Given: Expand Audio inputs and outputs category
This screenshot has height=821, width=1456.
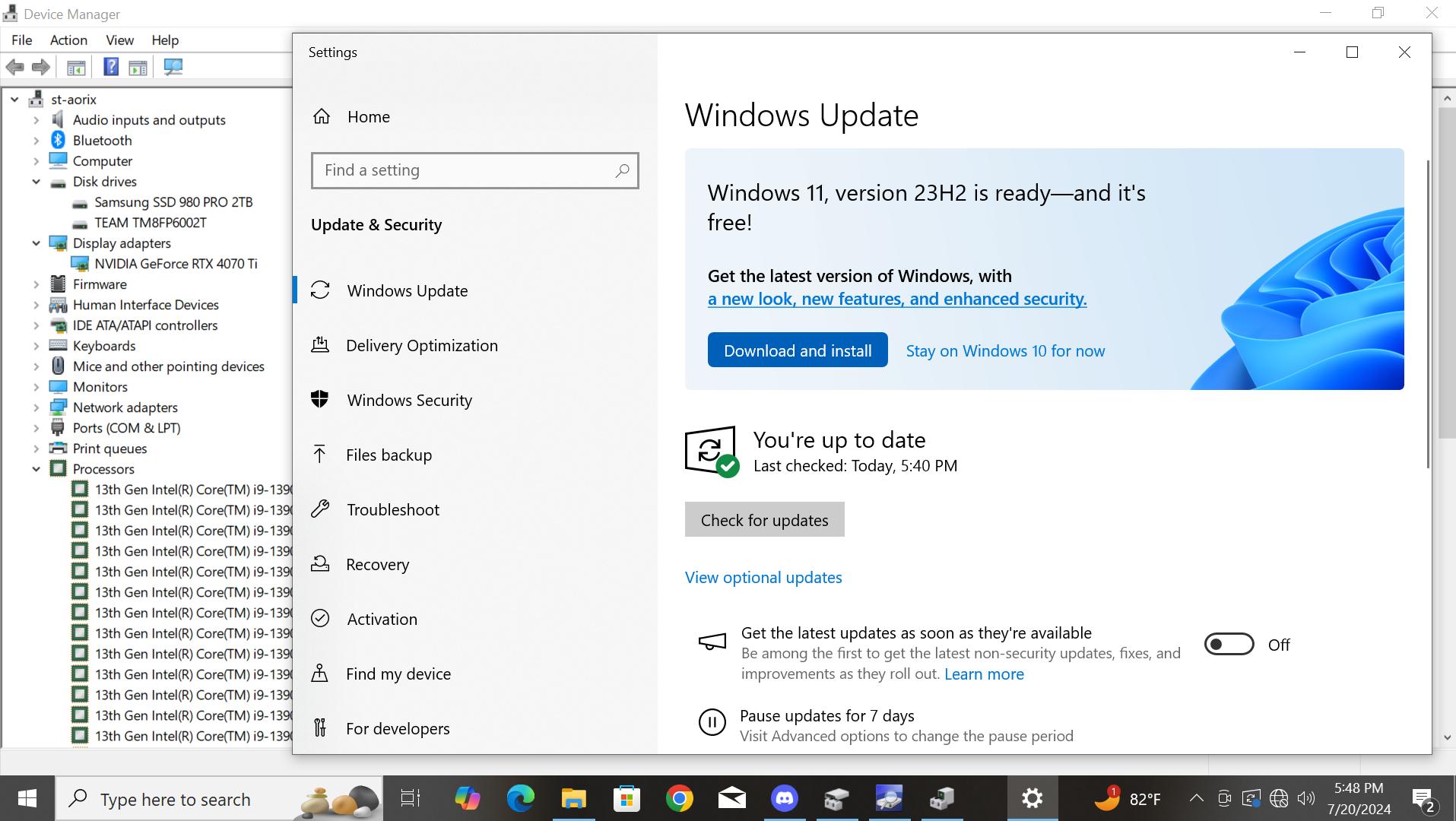Looking at the screenshot, I should pos(36,120).
